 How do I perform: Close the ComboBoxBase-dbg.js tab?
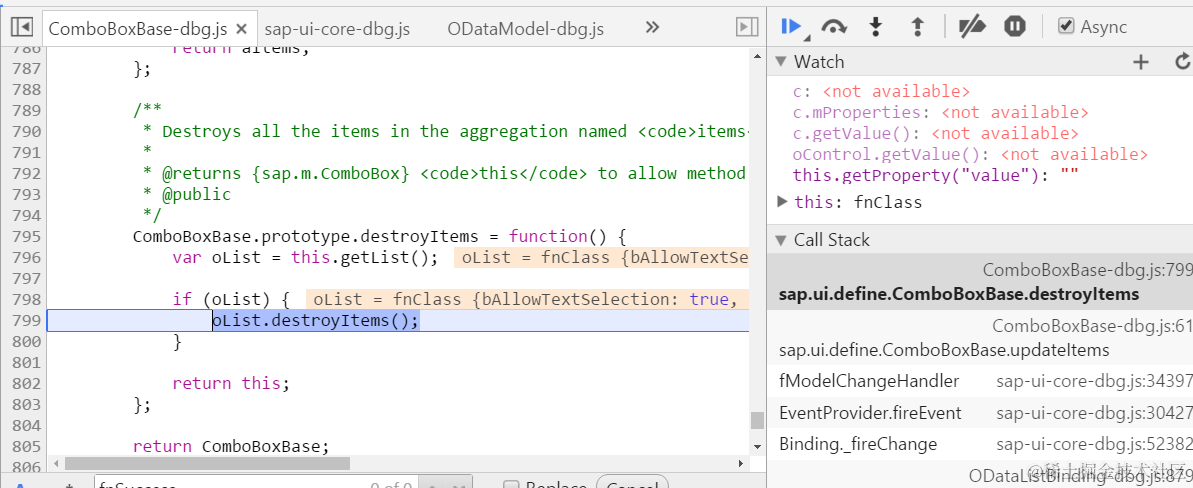coord(242,29)
